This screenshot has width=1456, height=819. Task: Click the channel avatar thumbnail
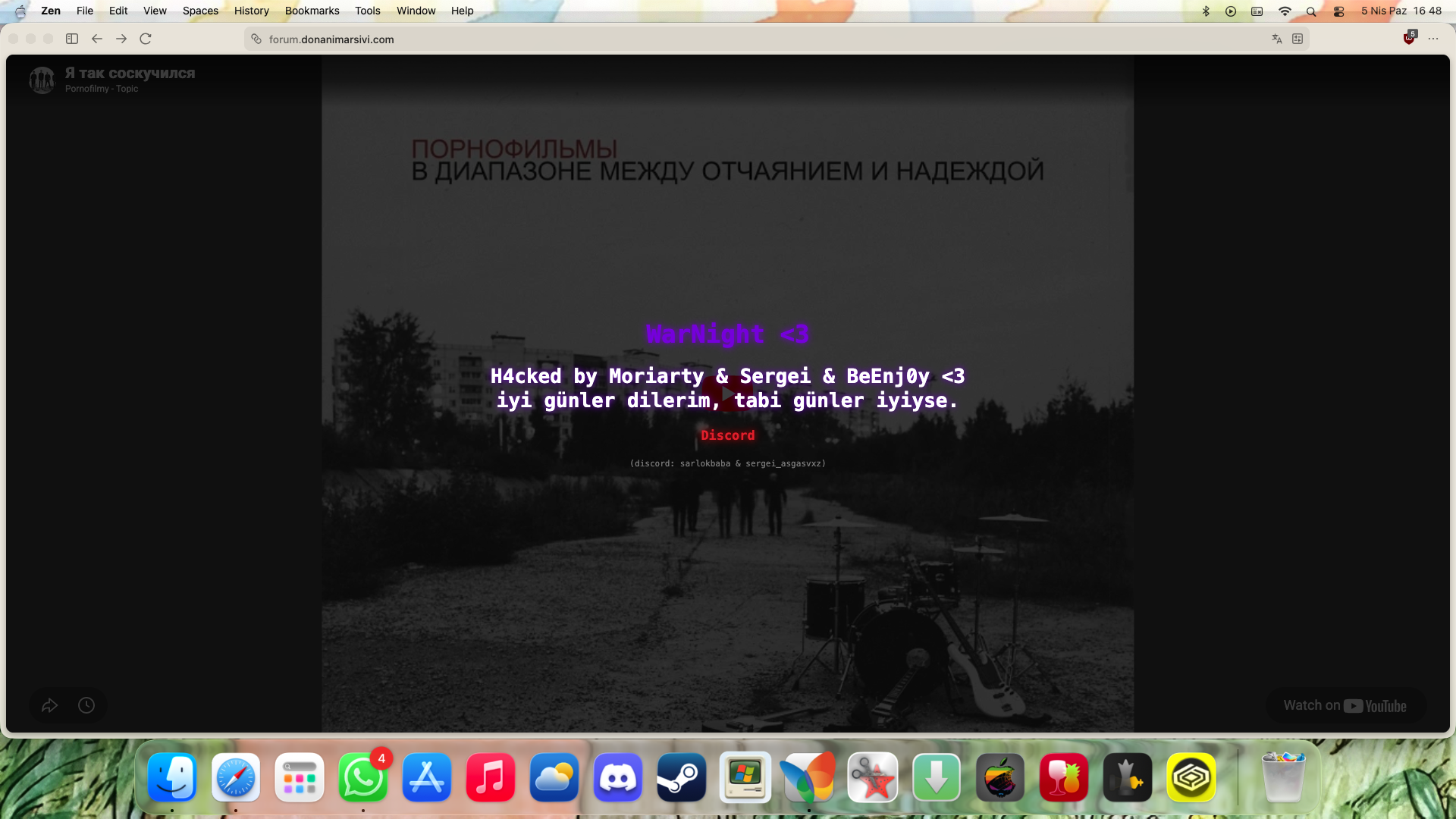tap(42, 80)
